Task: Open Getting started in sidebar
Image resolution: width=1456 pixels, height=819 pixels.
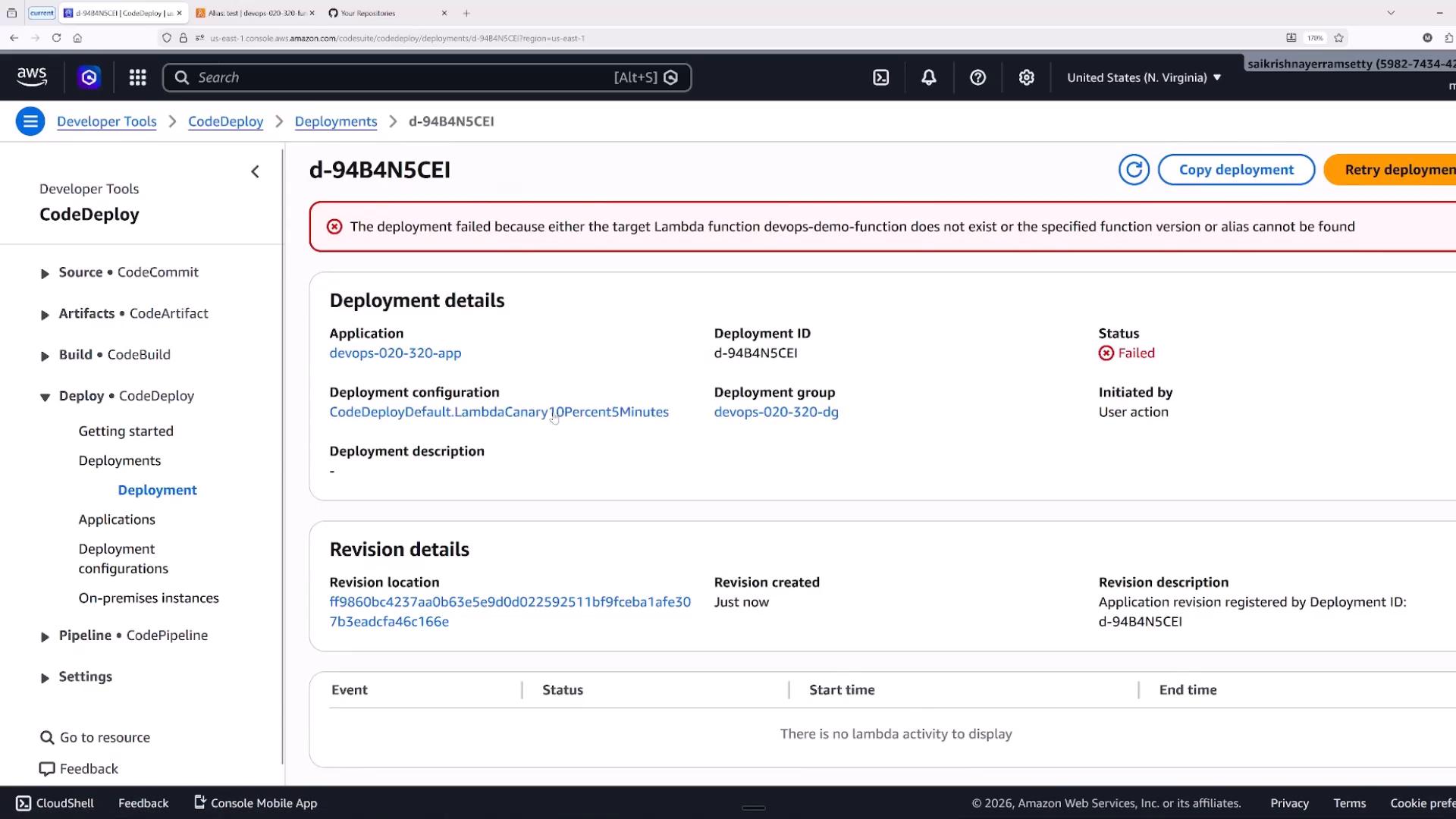Action: click(126, 431)
